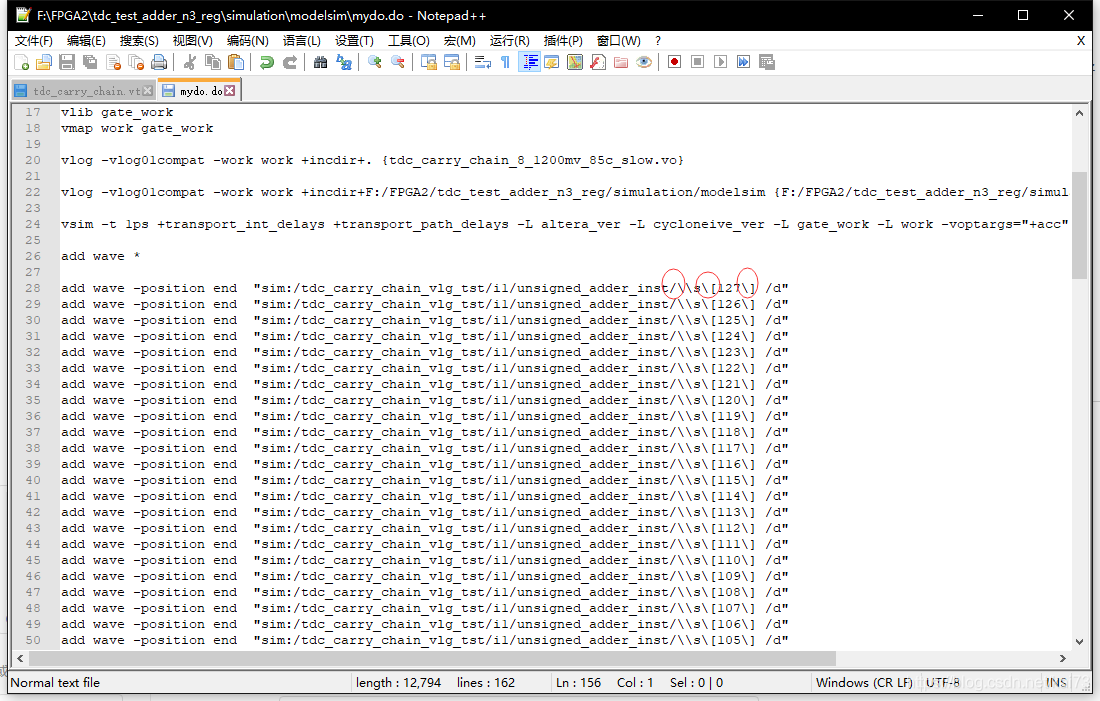Click horizontal scrollbar left arrow
The width and height of the screenshot is (1100, 701).
pos(20,658)
